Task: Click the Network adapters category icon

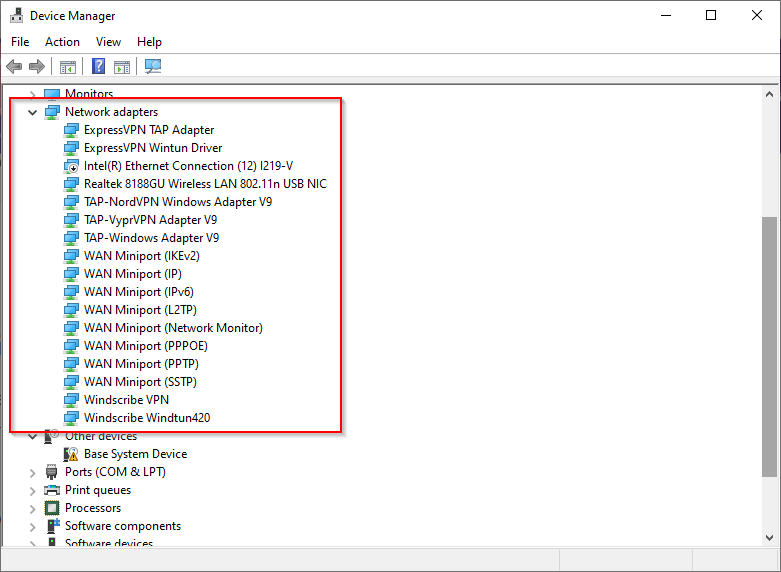Action: click(x=52, y=112)
